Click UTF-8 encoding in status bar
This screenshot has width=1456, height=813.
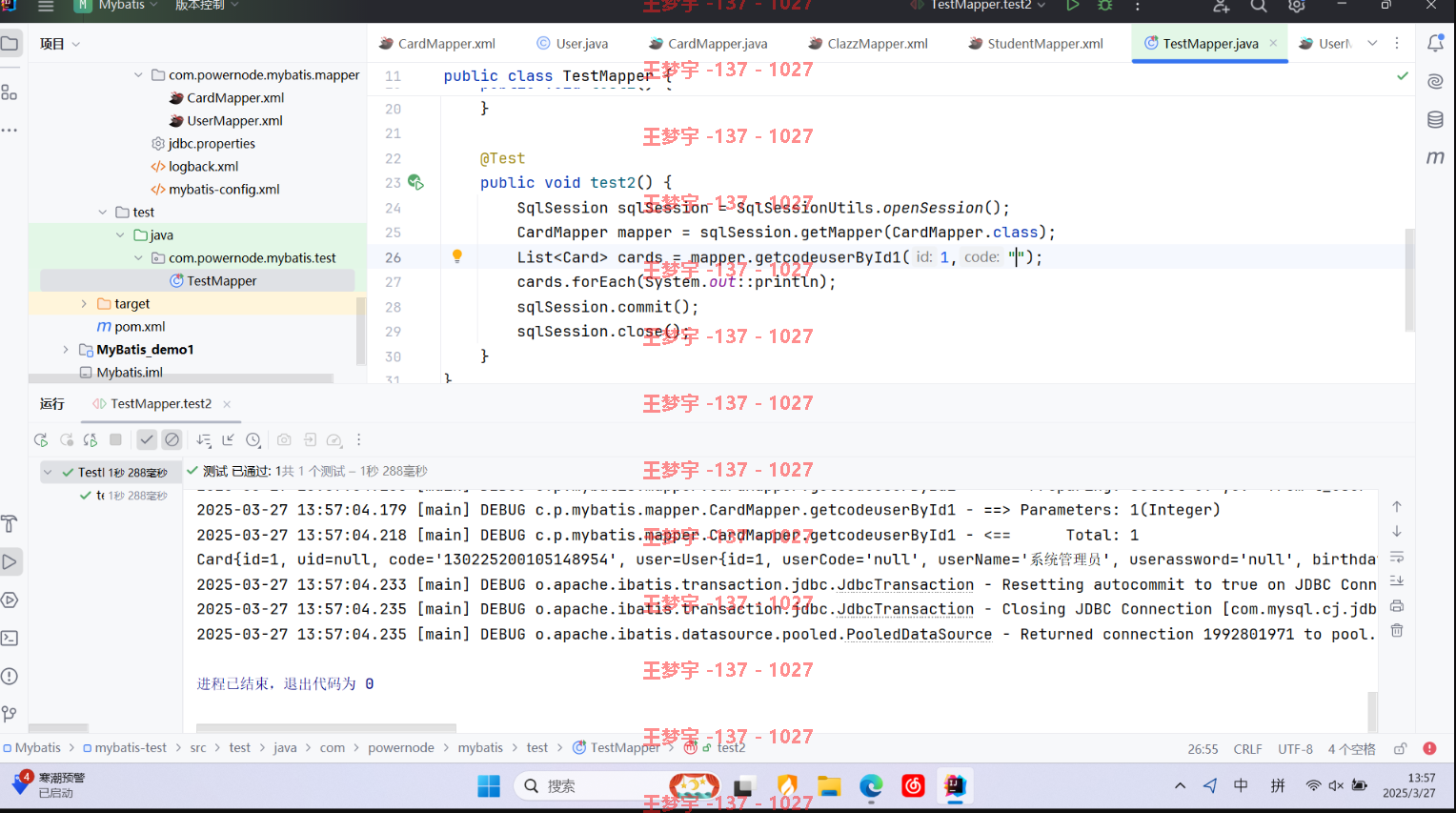pos(1295,749)
